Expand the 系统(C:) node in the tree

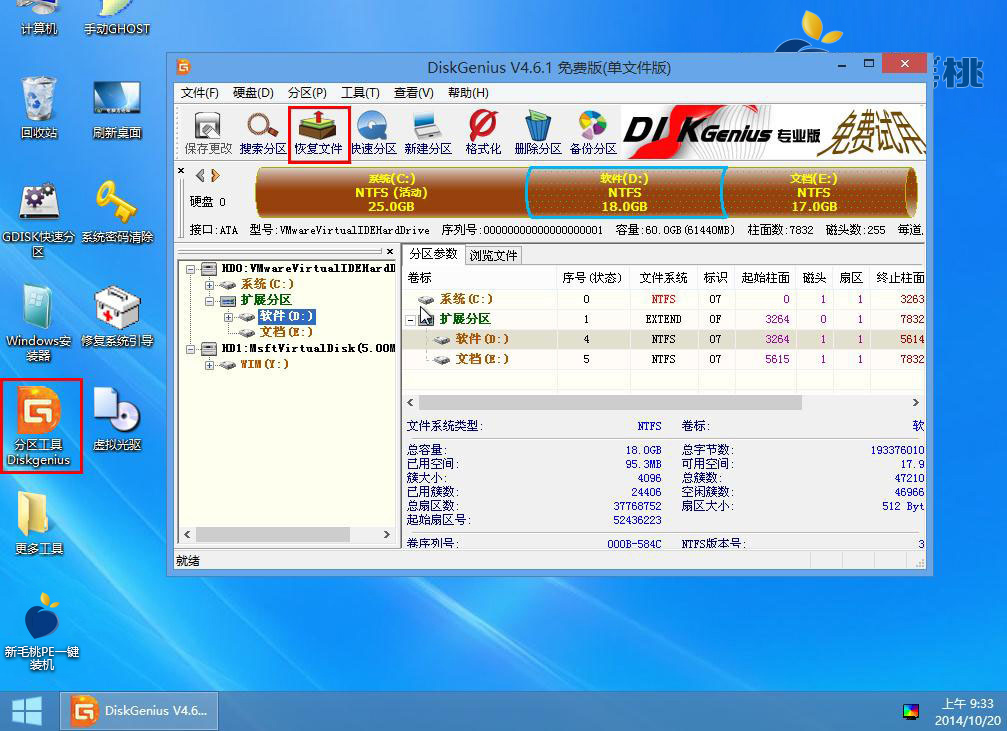(x=209, y=285)
